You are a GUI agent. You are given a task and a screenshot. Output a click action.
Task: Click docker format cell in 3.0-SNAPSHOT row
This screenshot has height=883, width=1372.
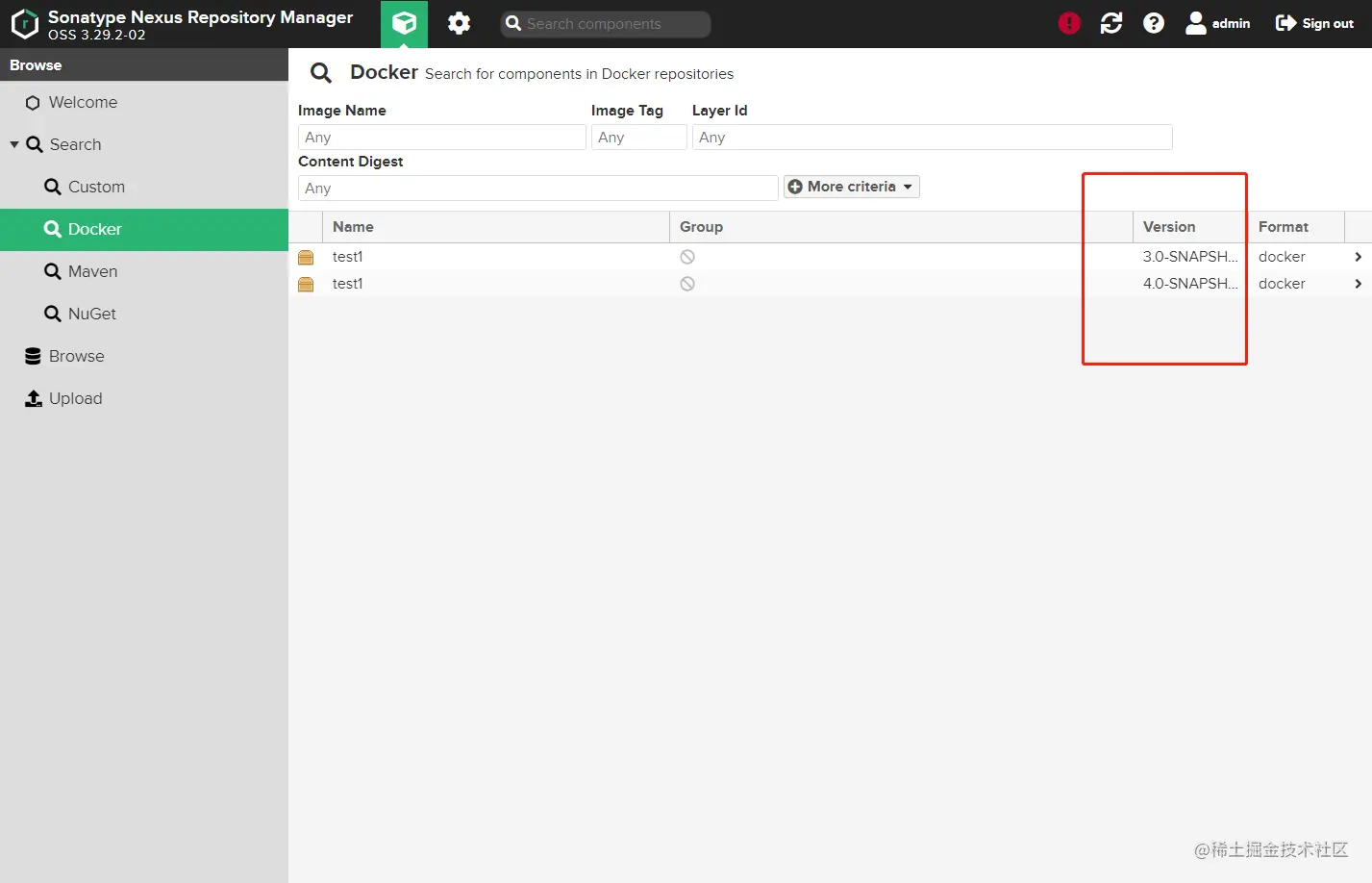[1282, 257]
